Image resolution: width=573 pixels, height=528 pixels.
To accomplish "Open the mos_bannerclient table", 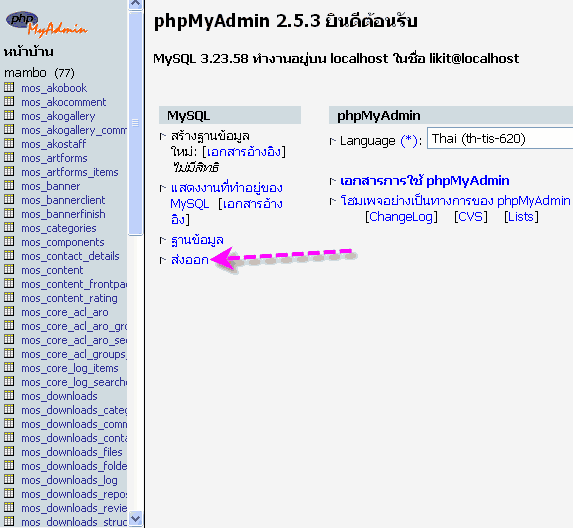I will [x=63, y=200].
